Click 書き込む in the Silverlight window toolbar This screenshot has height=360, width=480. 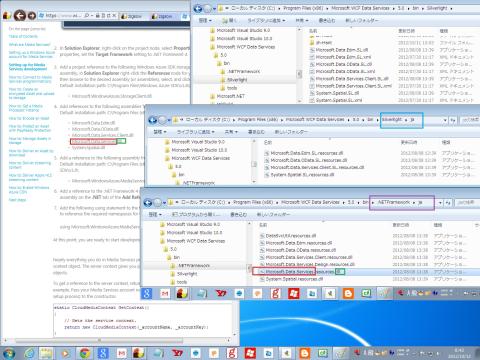327,21
